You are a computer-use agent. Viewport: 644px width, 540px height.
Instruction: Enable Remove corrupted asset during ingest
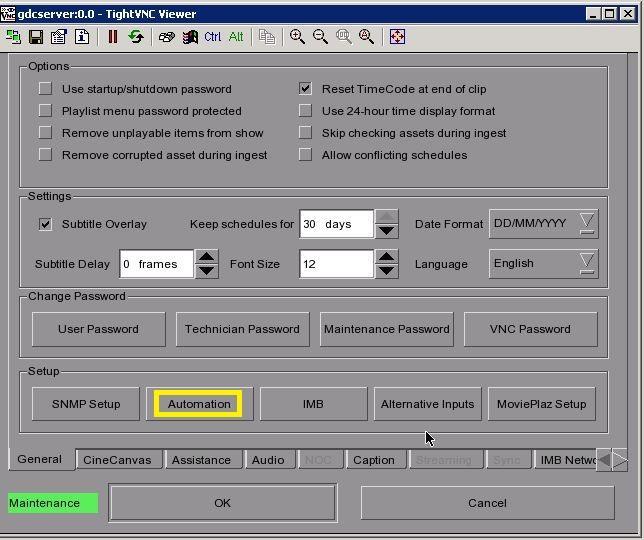click(45, 155)
